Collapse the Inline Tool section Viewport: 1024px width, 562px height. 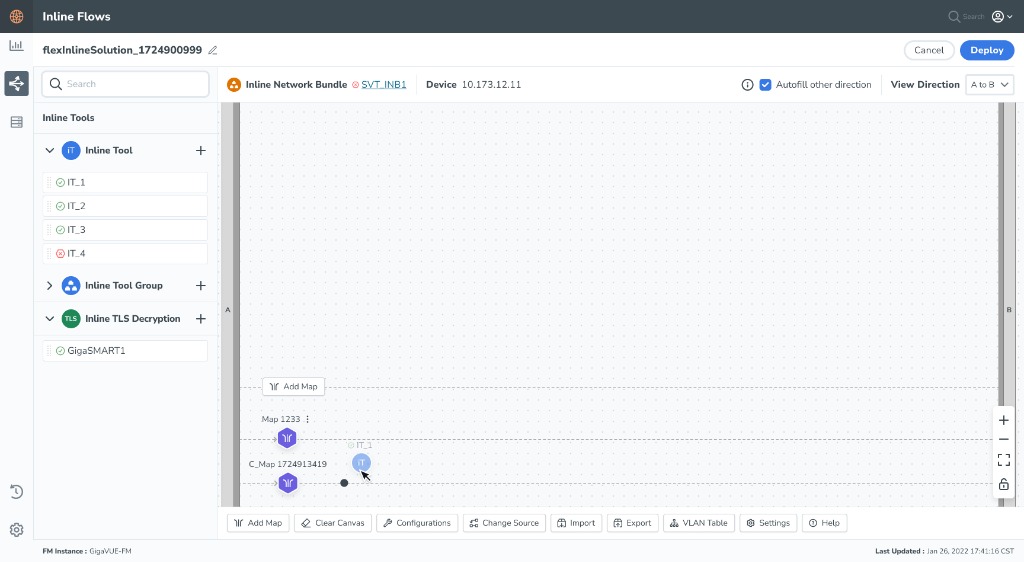click(50, 150)
